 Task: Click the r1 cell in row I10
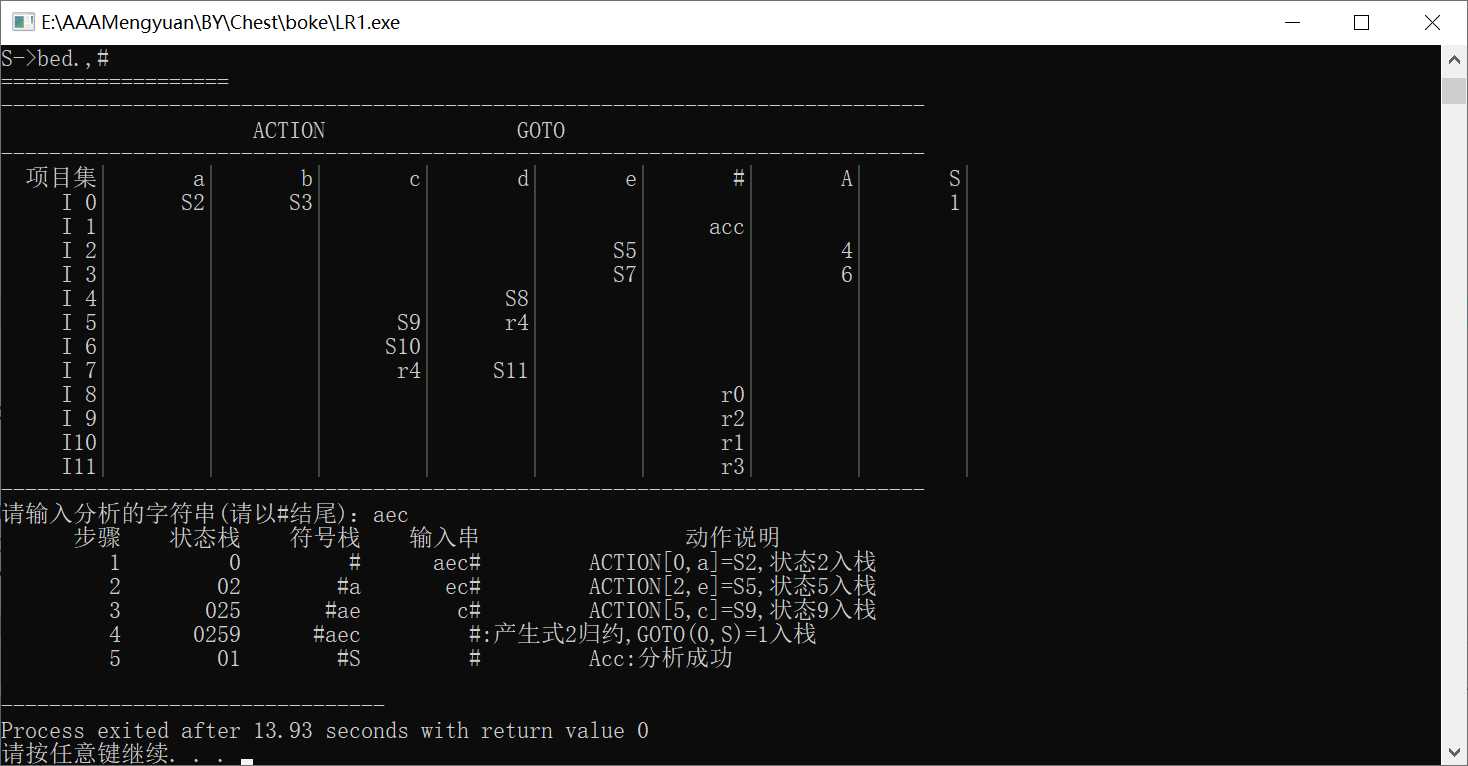[733, 443]
